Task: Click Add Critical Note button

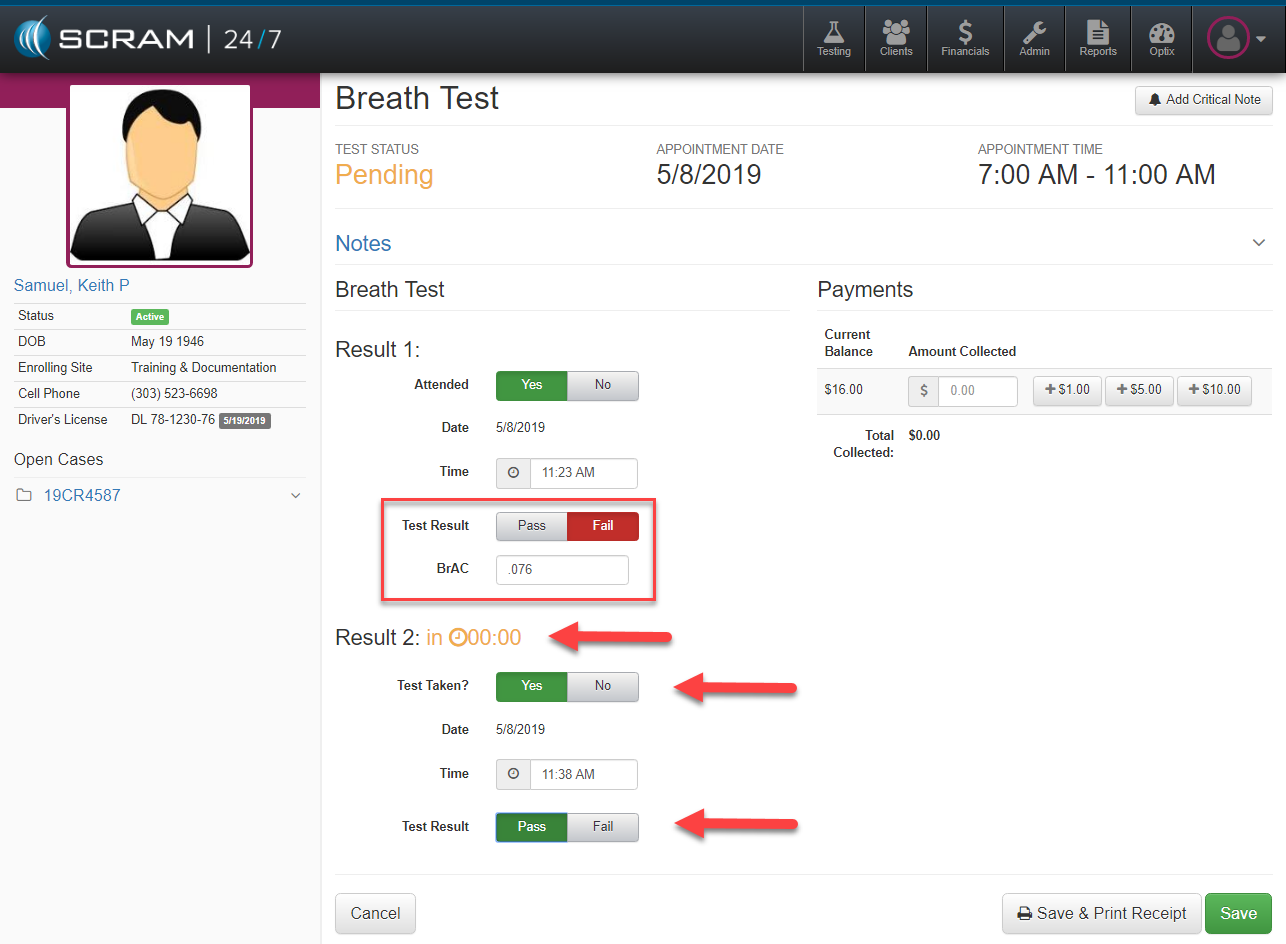Action: point(1203,100)
